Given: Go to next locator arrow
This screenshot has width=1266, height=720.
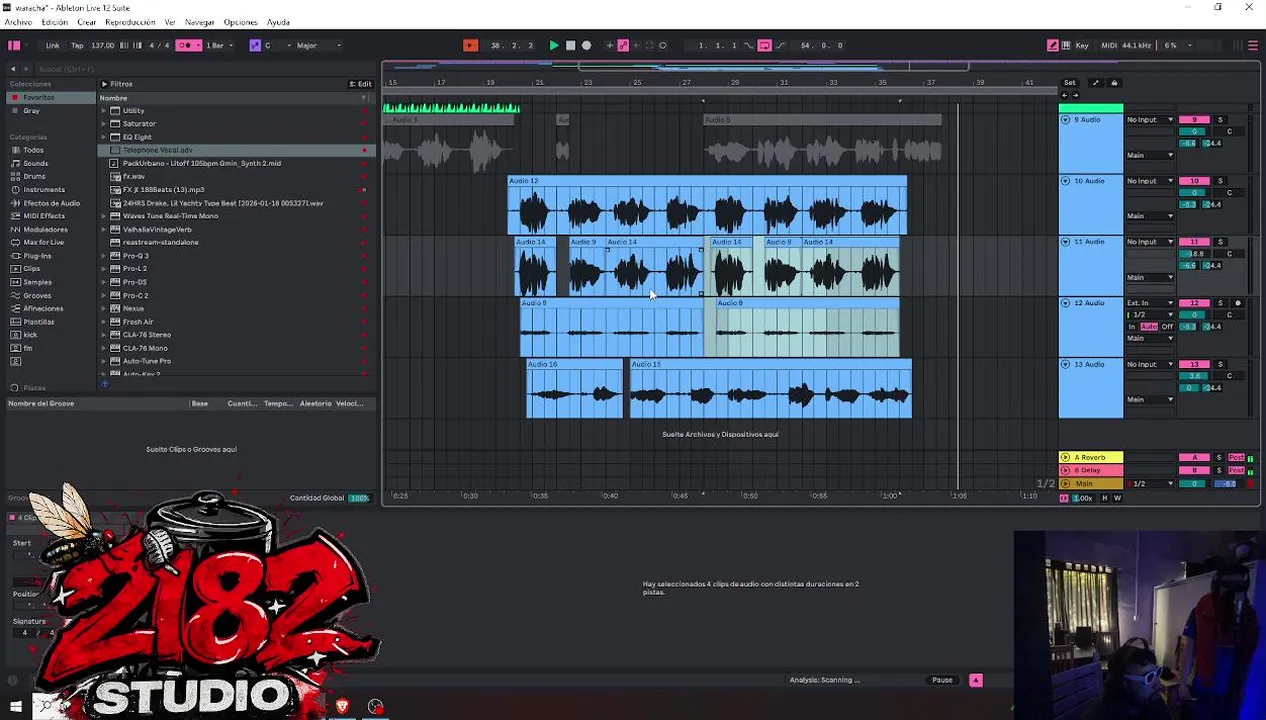Looking at the screenshot, I should [1075, 95].
